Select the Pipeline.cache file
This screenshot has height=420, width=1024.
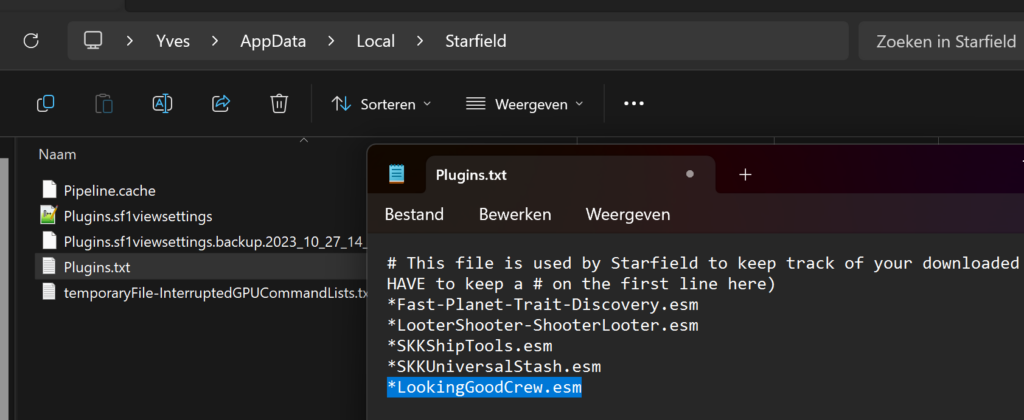tap(110, 191)
